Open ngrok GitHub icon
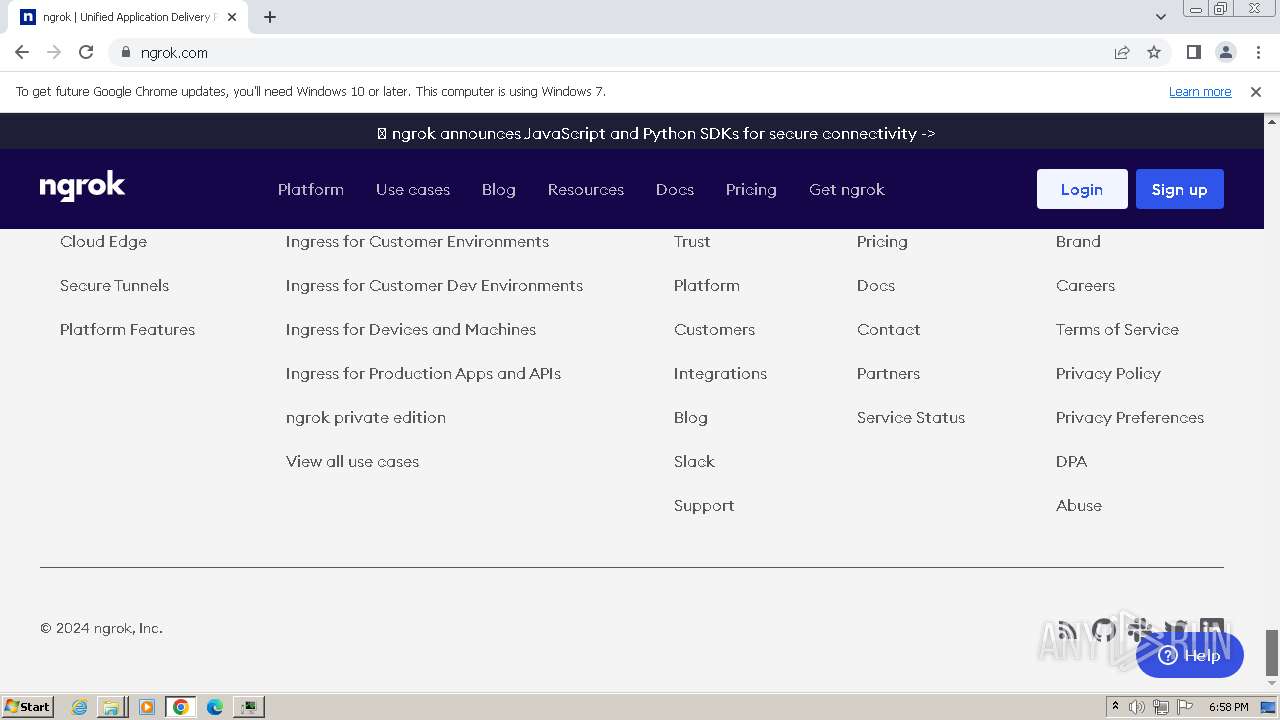Image resolution: width=1280 pixels, height=720 pixels. tap(1104, 630)
